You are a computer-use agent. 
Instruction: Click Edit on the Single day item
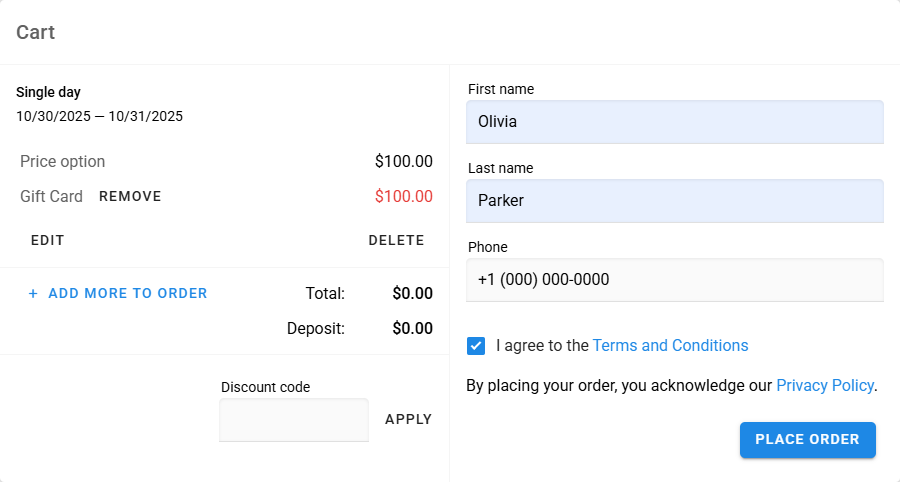[x=48, y=241]
